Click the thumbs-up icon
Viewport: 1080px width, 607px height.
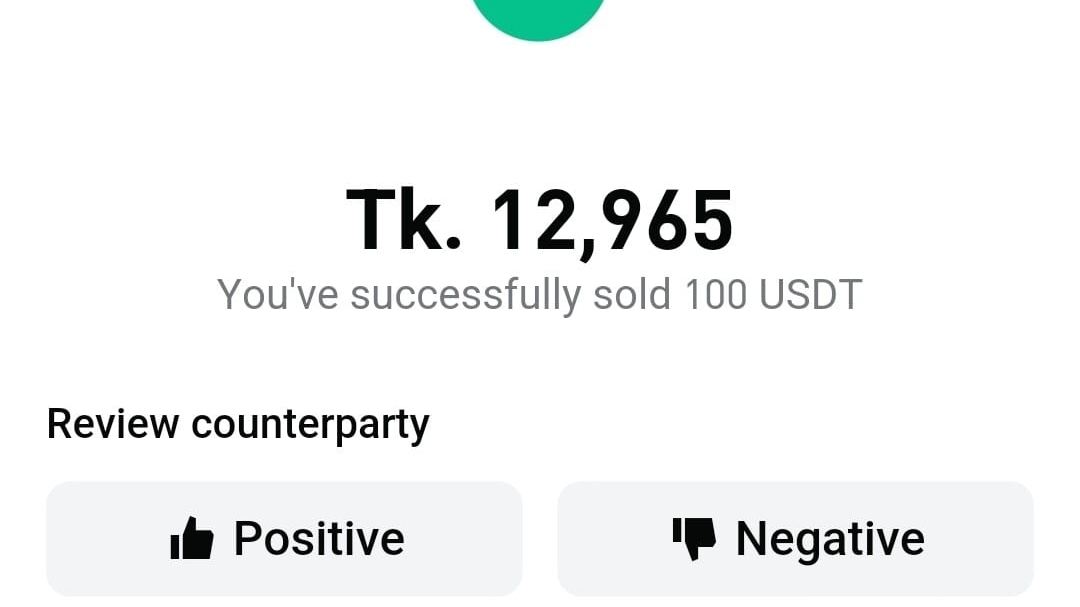[x=192, y=539]
